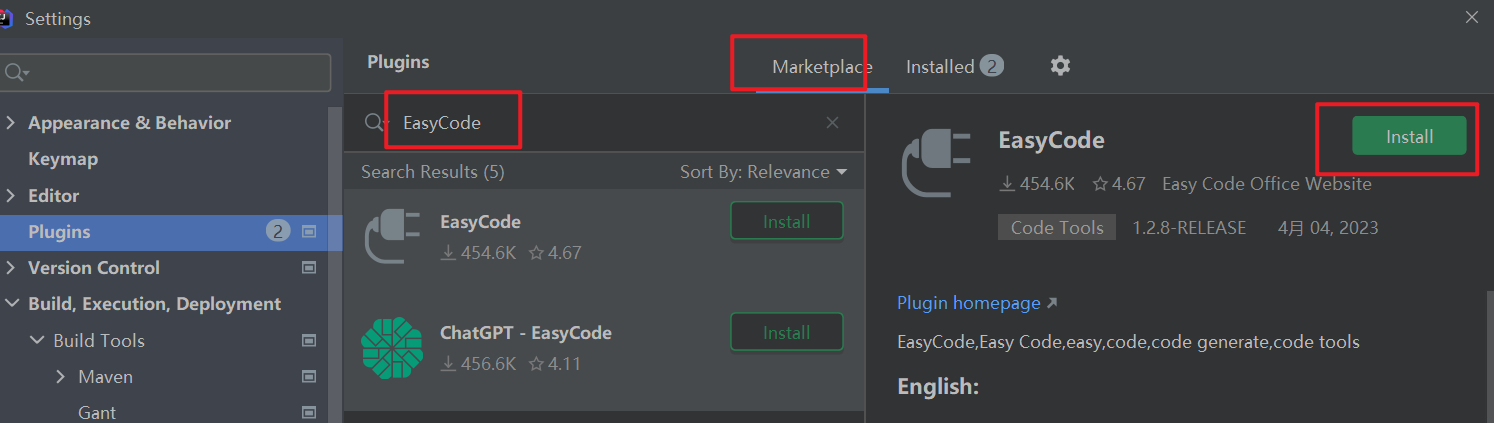Click the large green Install button

[1409, 136]
